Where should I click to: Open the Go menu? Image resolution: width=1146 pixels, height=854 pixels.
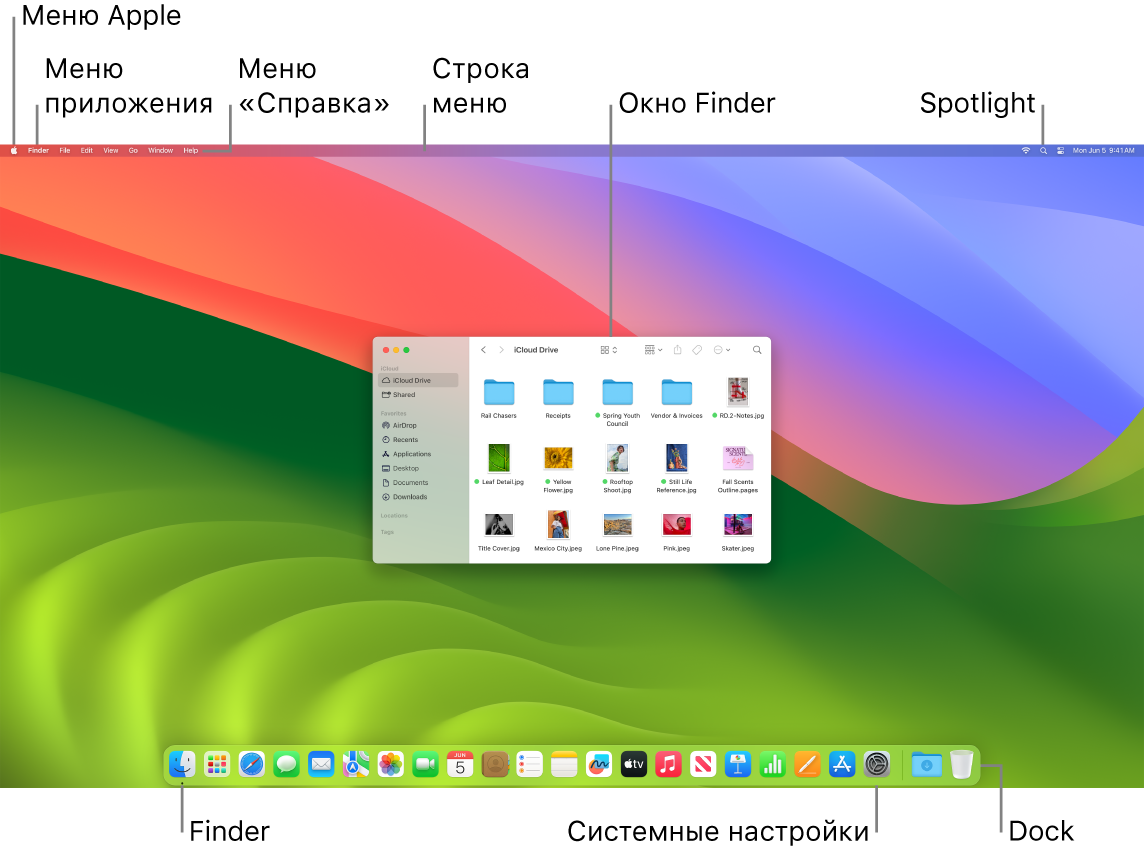coord(133,150)
